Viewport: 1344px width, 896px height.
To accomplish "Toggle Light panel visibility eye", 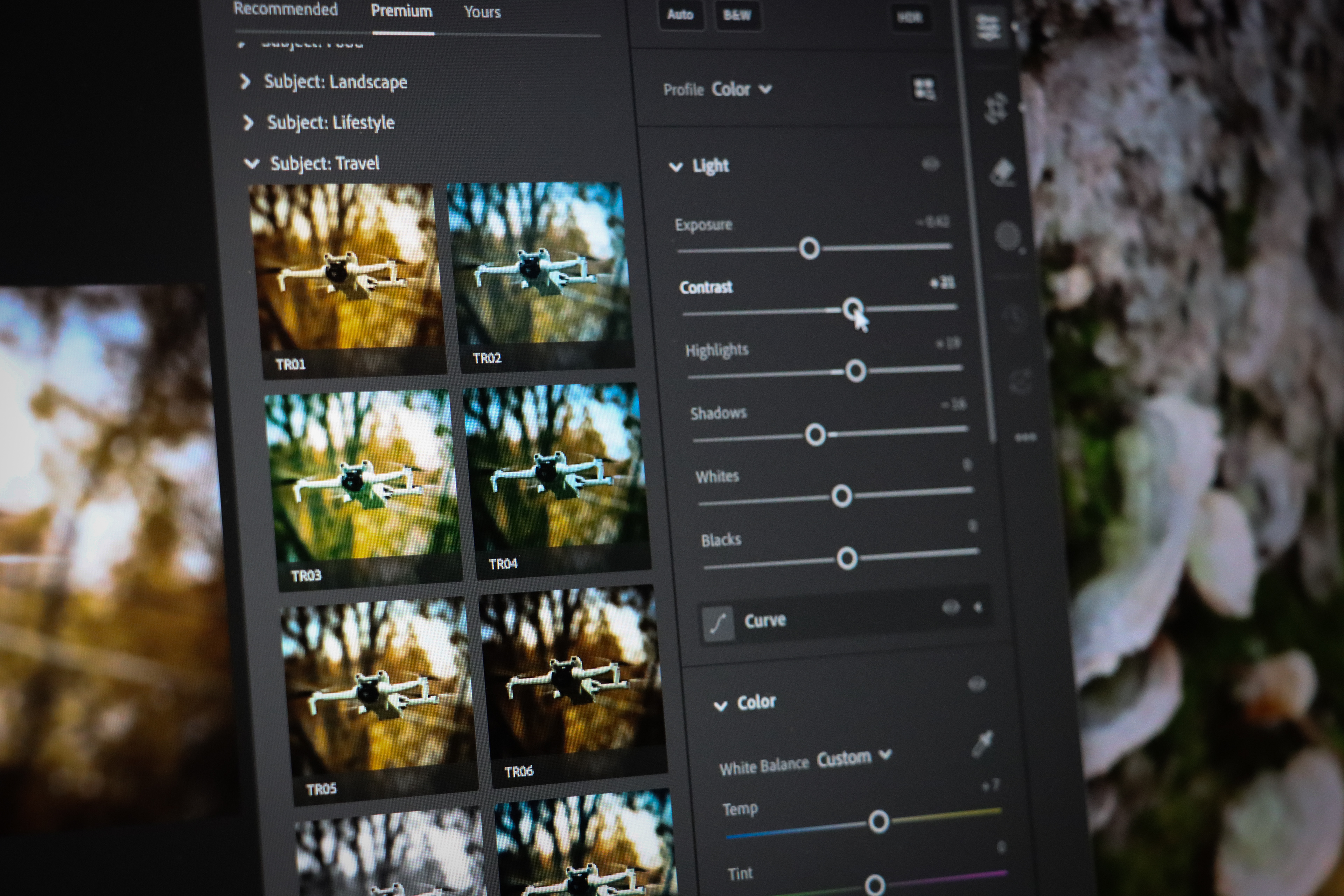I will pos(930,164).
